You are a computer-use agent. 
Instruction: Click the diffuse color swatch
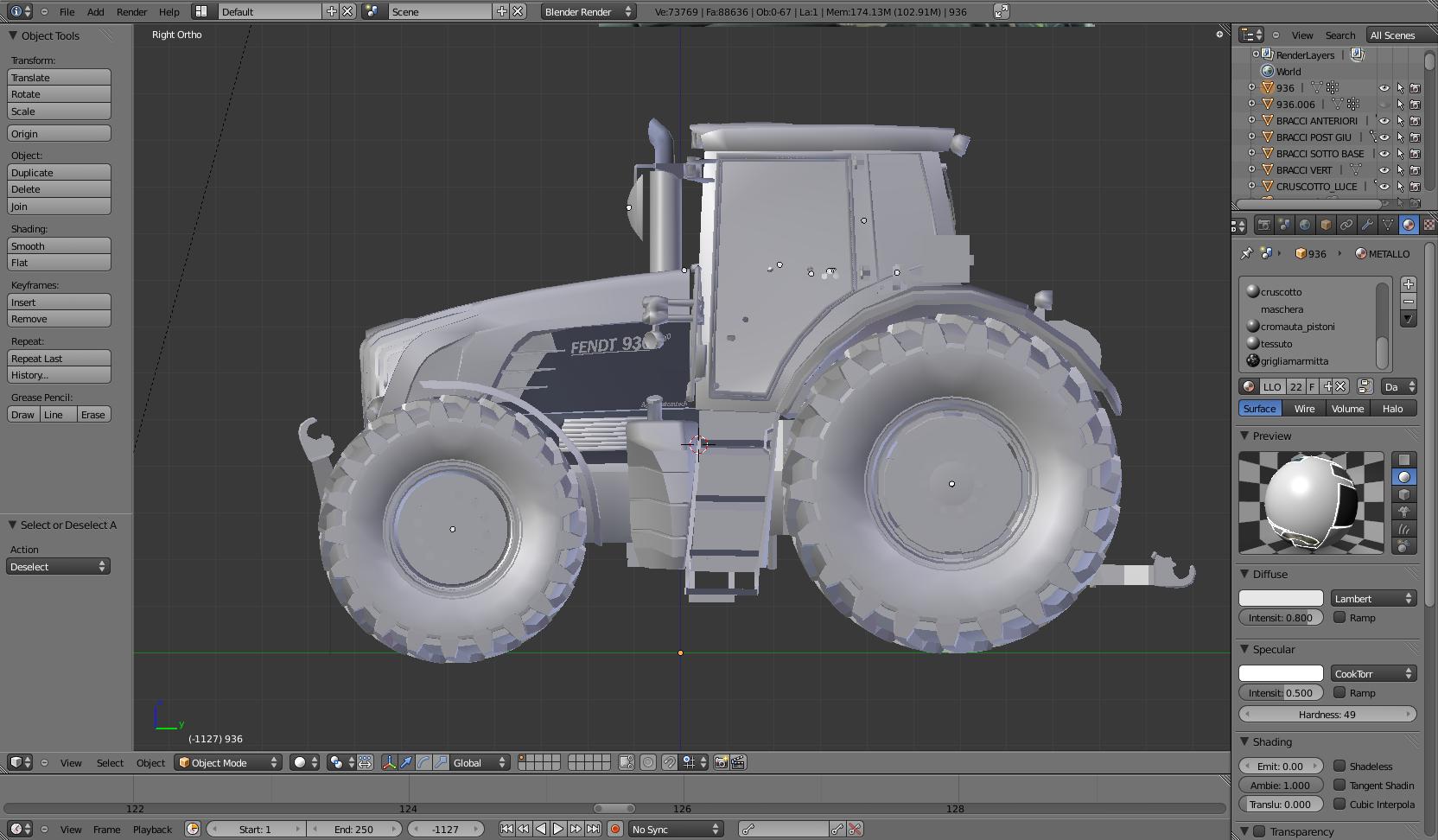click(1281, 598)
